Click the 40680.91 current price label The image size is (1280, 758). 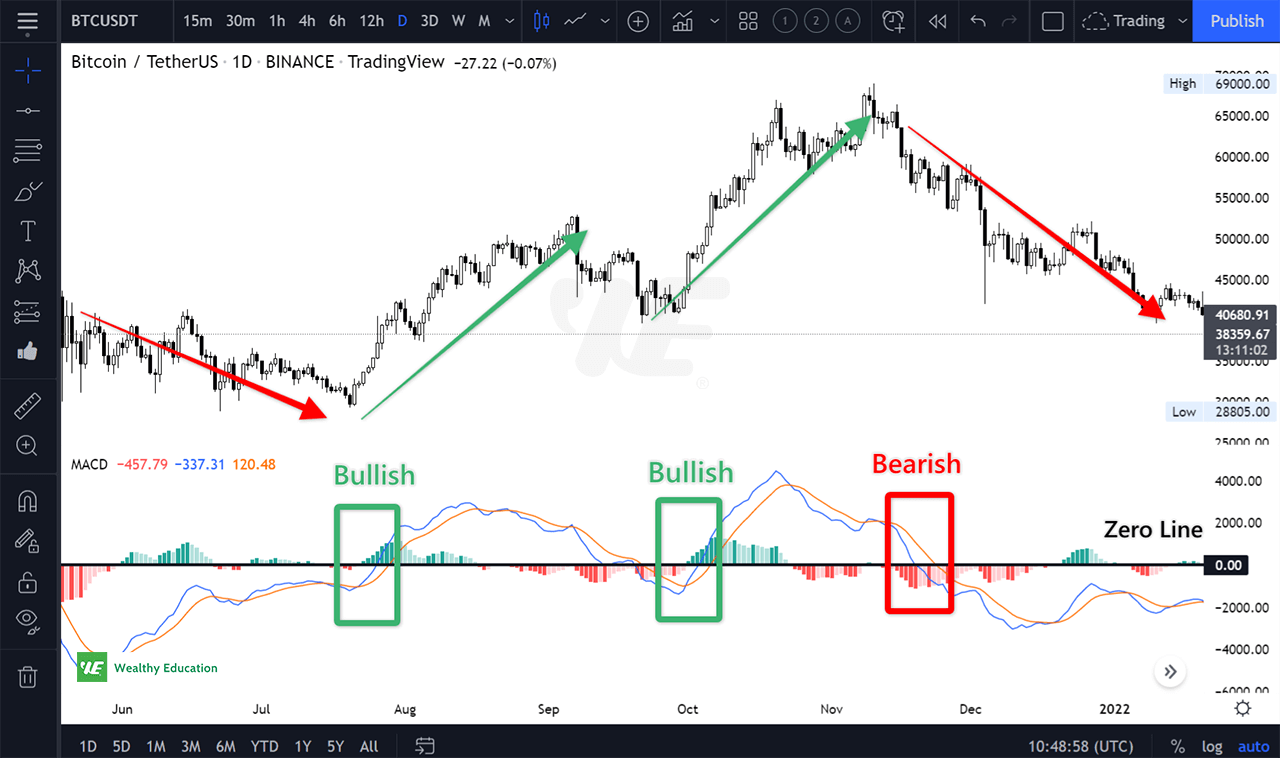click(1240, 313)
